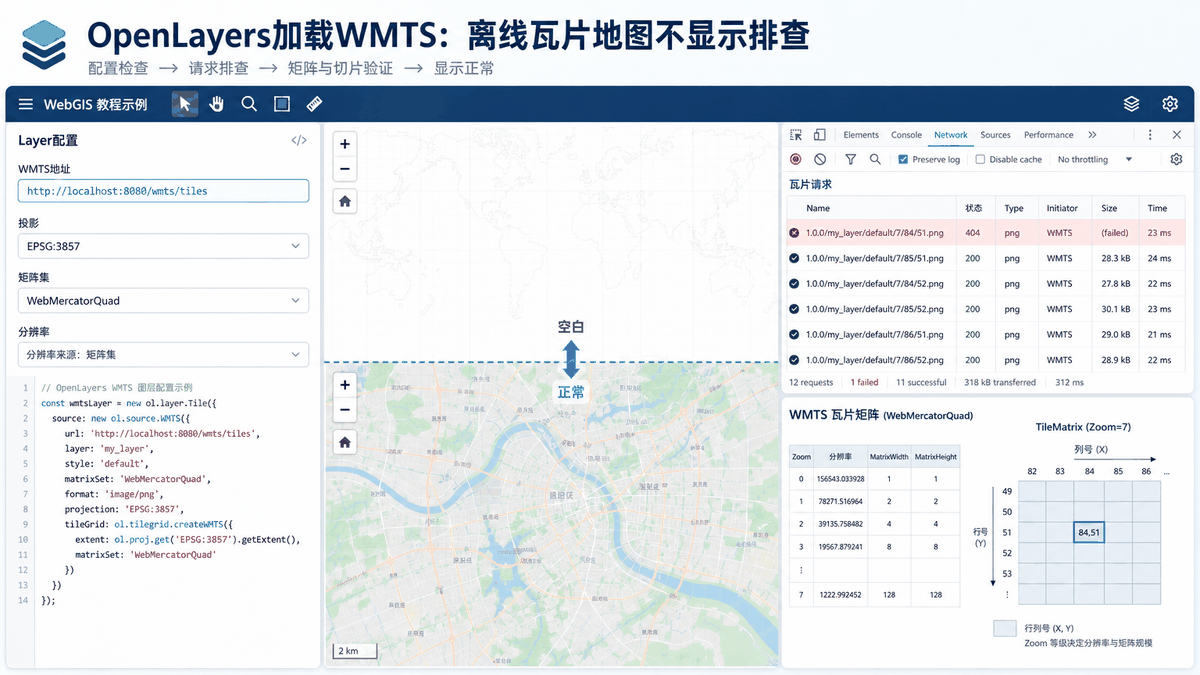Select failed request 7/84/51.png row

pyautogui.click(x=985, y=232)
